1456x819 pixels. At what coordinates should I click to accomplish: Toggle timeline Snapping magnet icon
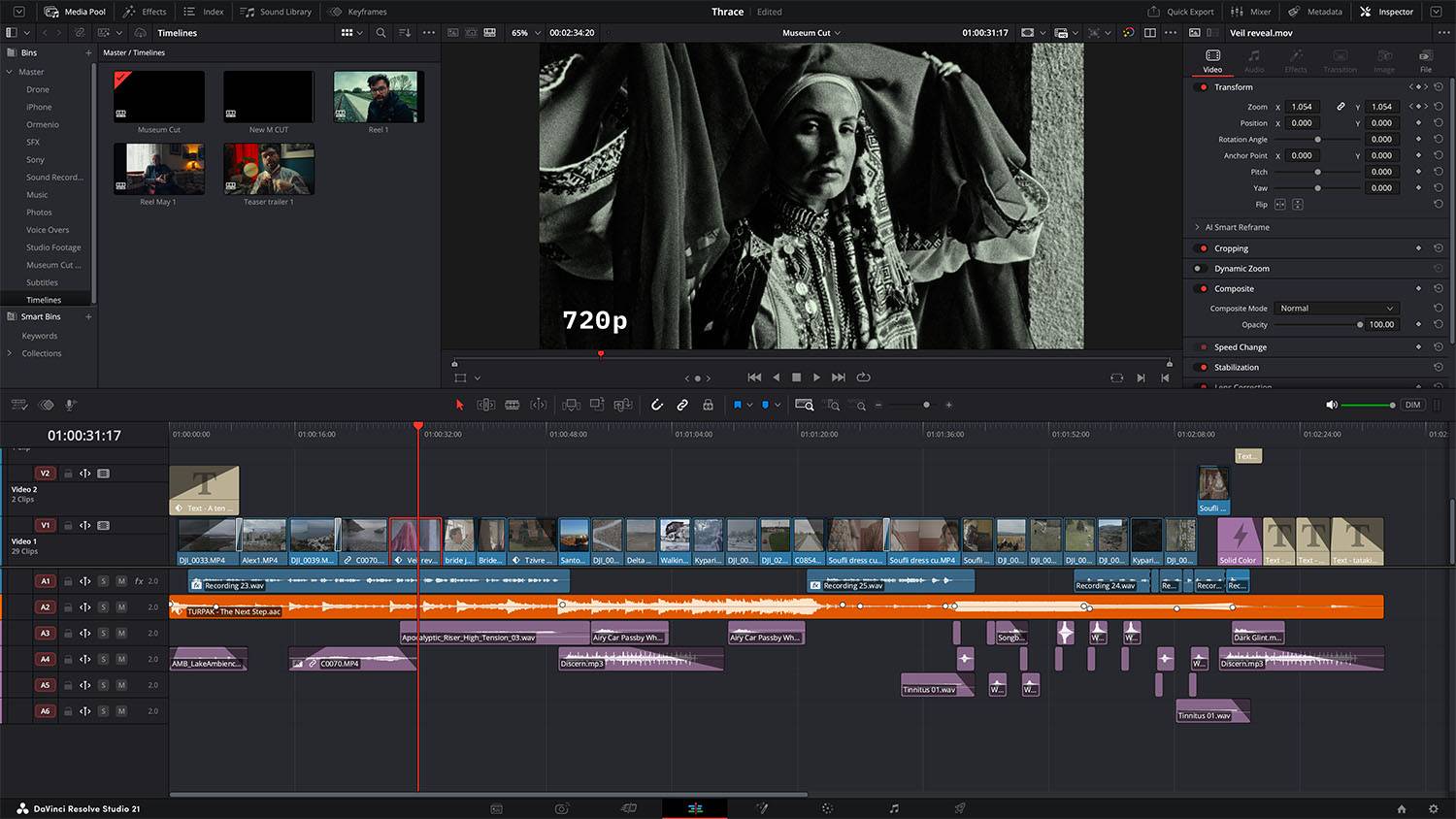pos(657,405)
